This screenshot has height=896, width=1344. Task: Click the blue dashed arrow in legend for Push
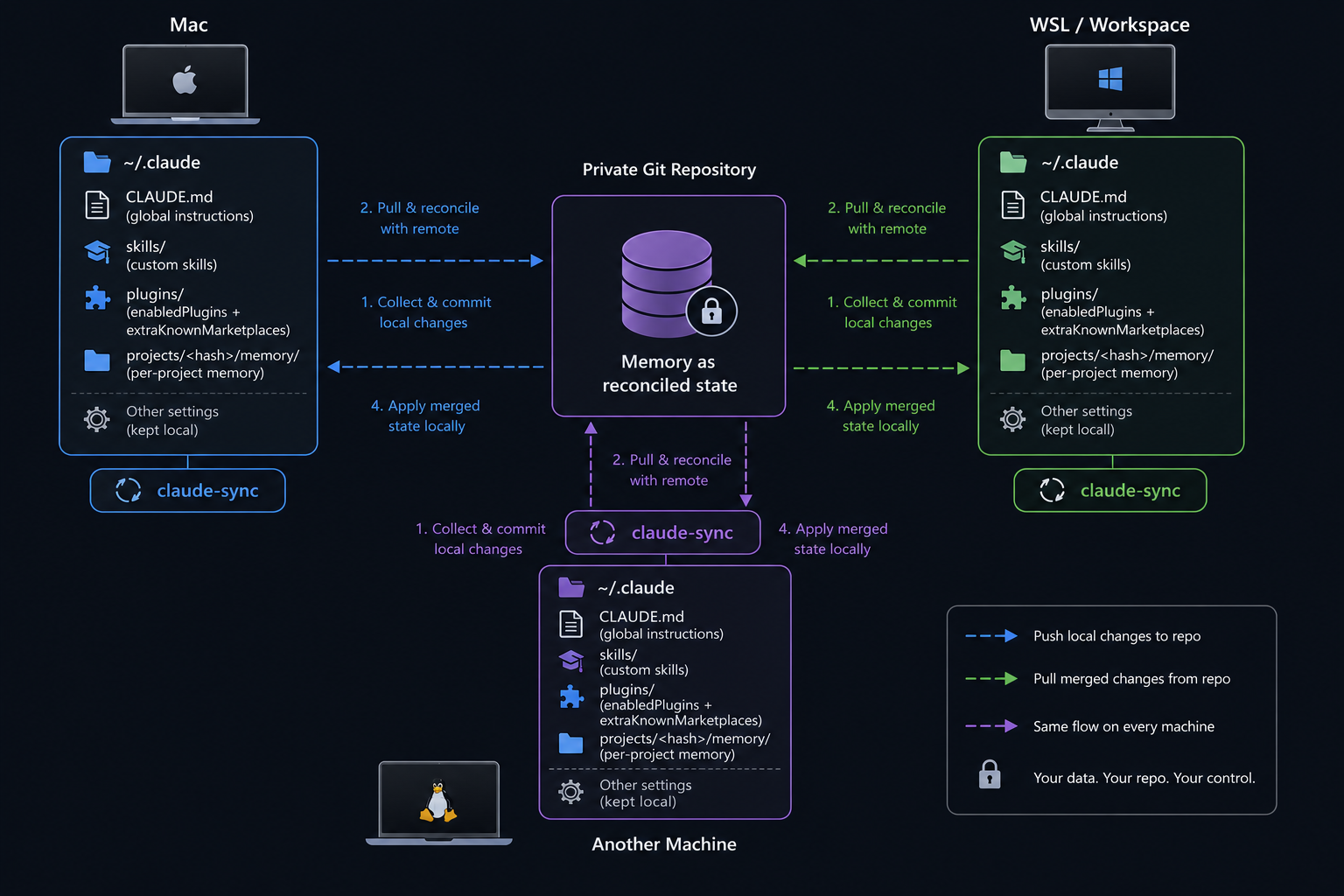pyautogui.click(x=991, y=636)
